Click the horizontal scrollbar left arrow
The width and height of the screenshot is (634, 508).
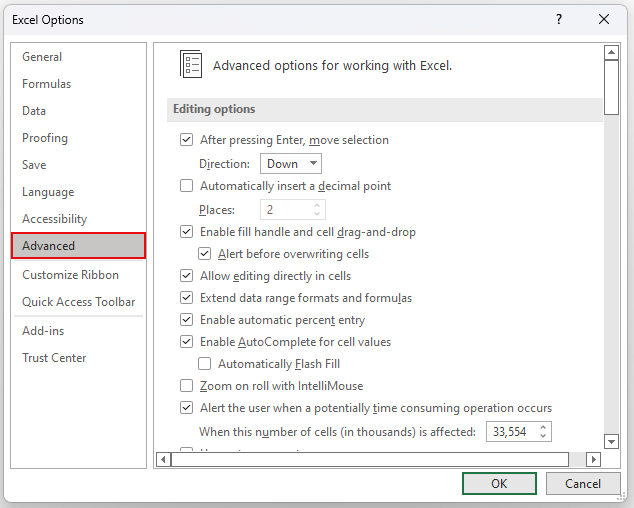(161, 459)
